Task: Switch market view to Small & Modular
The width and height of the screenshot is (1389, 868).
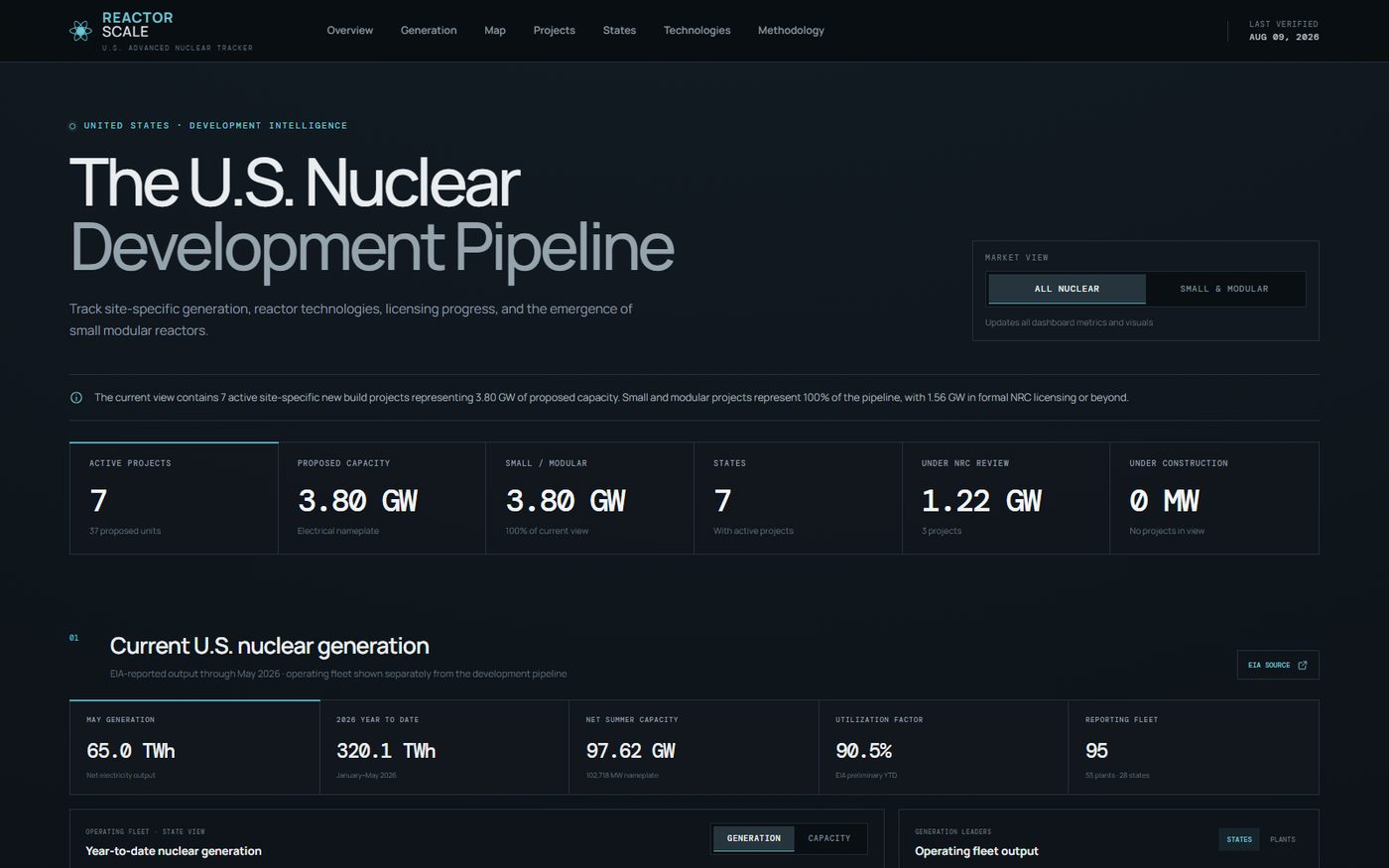Action: pyautogui.click(x=1224, y=289)
